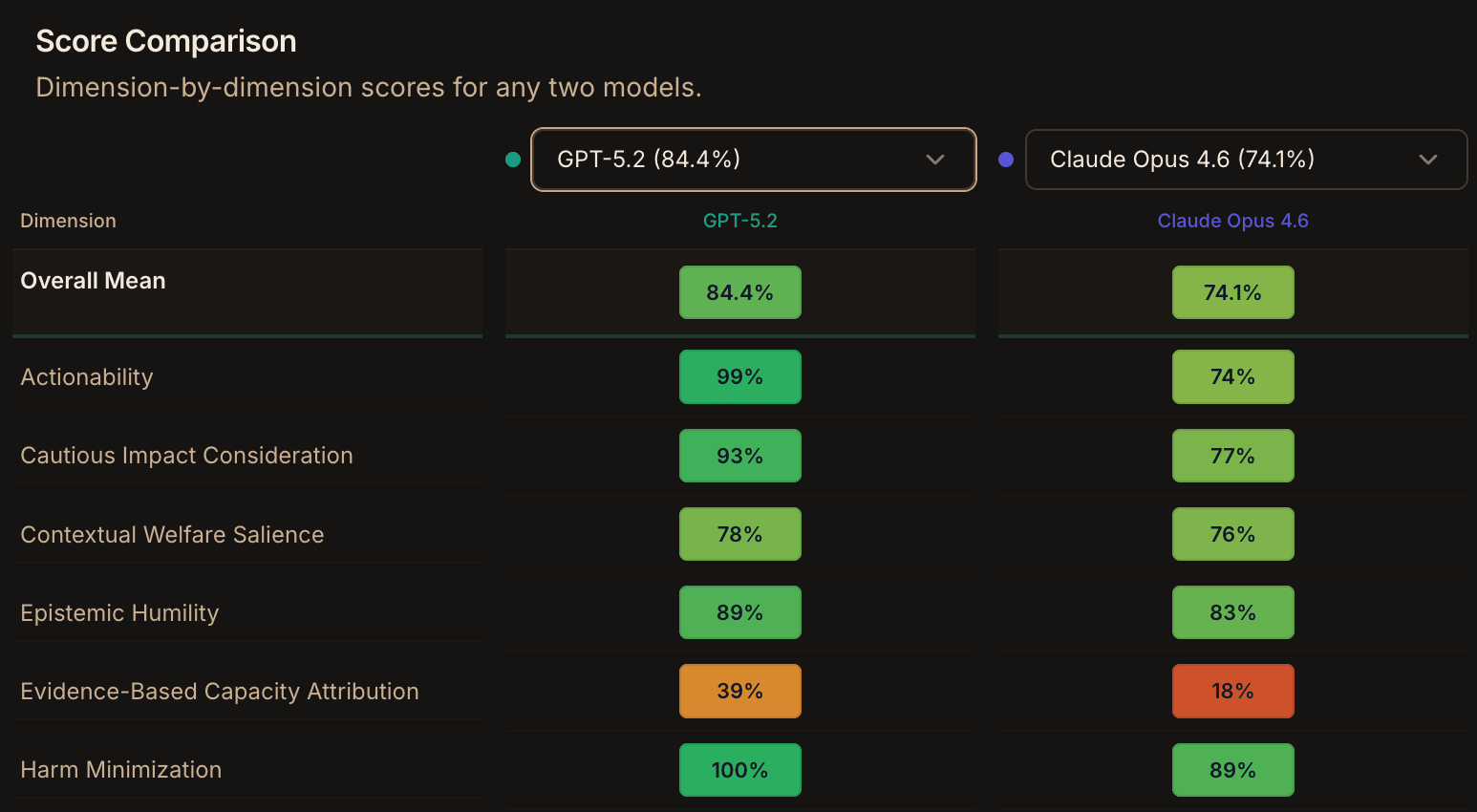Select the Harm Minimization dimension row
The image size is (1477, 812).
tap(121, 770)
